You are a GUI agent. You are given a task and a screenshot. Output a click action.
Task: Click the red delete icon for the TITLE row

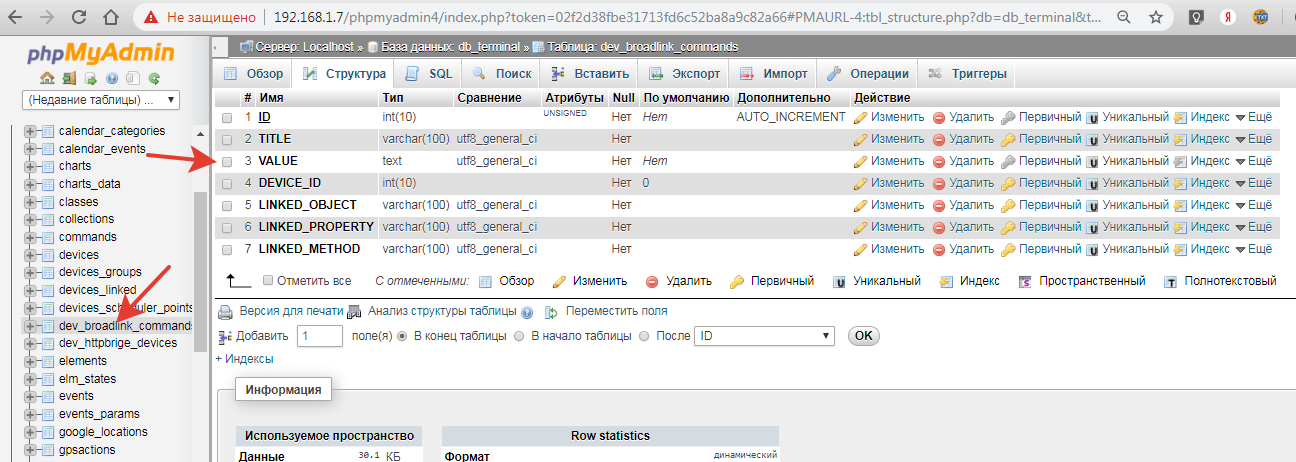pyautogui.click(x=939, y=139)
